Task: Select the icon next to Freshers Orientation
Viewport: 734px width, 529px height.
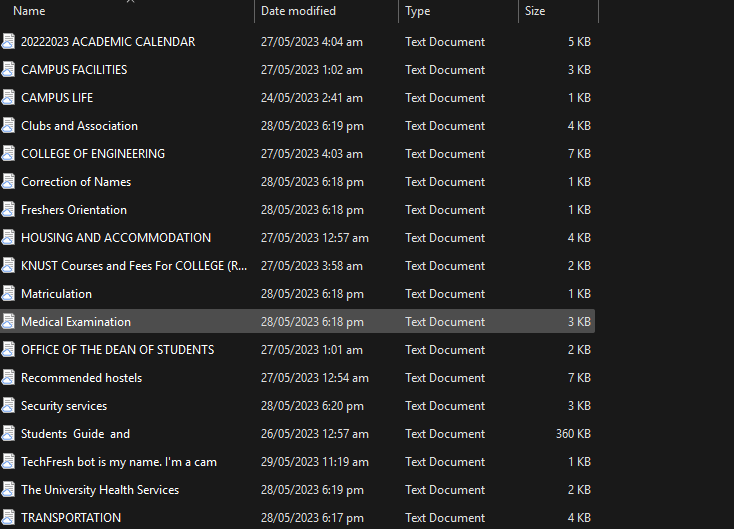Action: tap(9, 210)
